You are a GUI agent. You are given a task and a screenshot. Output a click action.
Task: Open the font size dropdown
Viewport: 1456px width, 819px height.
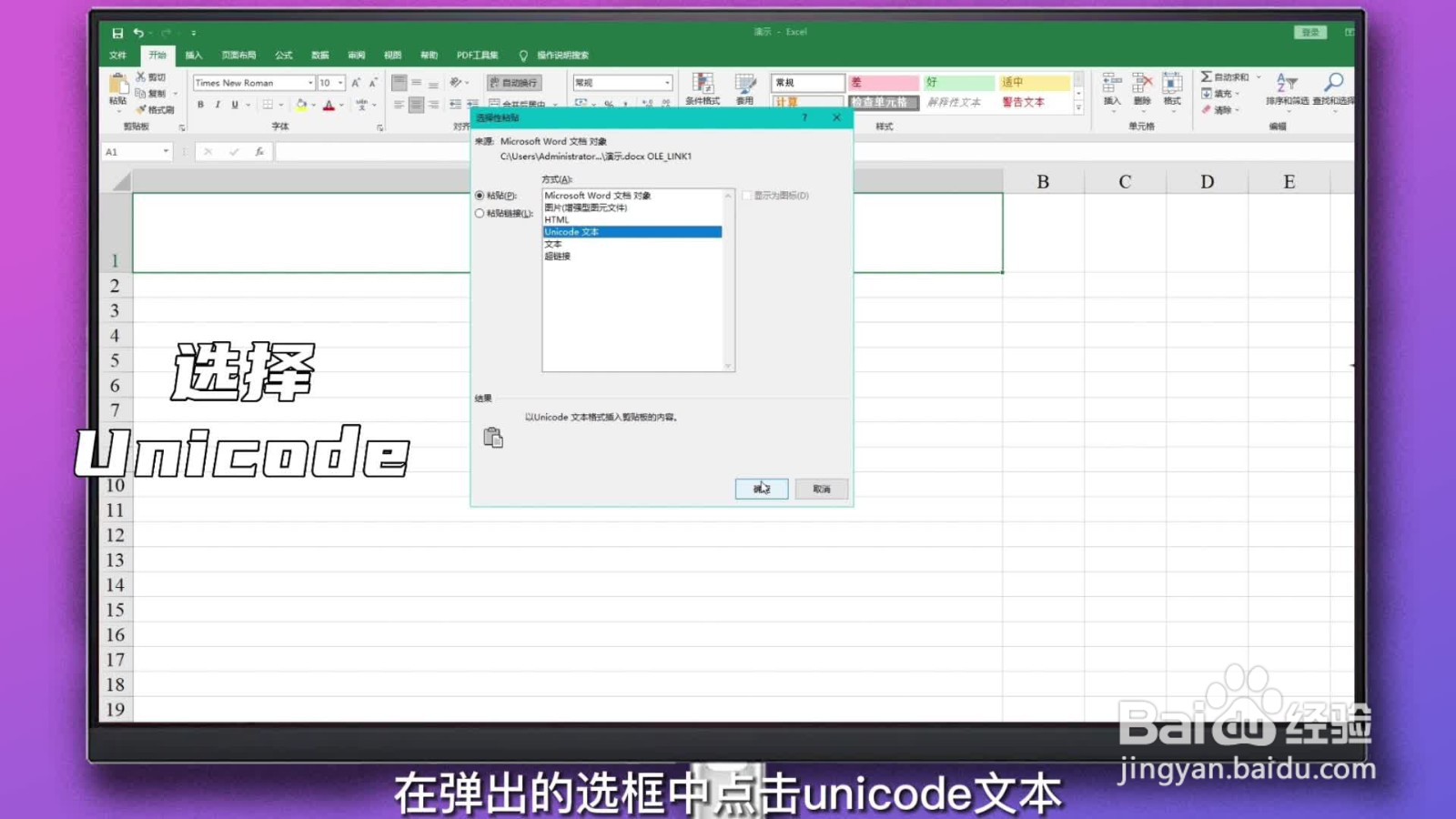[x=341, y=83]
